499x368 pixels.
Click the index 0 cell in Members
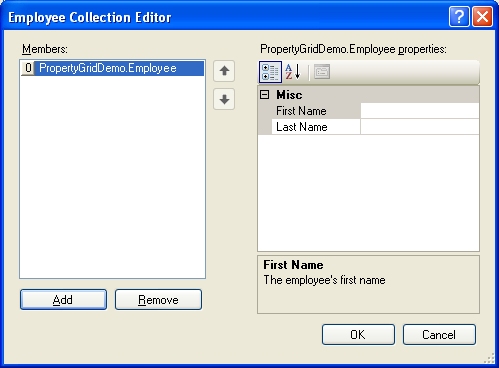pos(28,68)
